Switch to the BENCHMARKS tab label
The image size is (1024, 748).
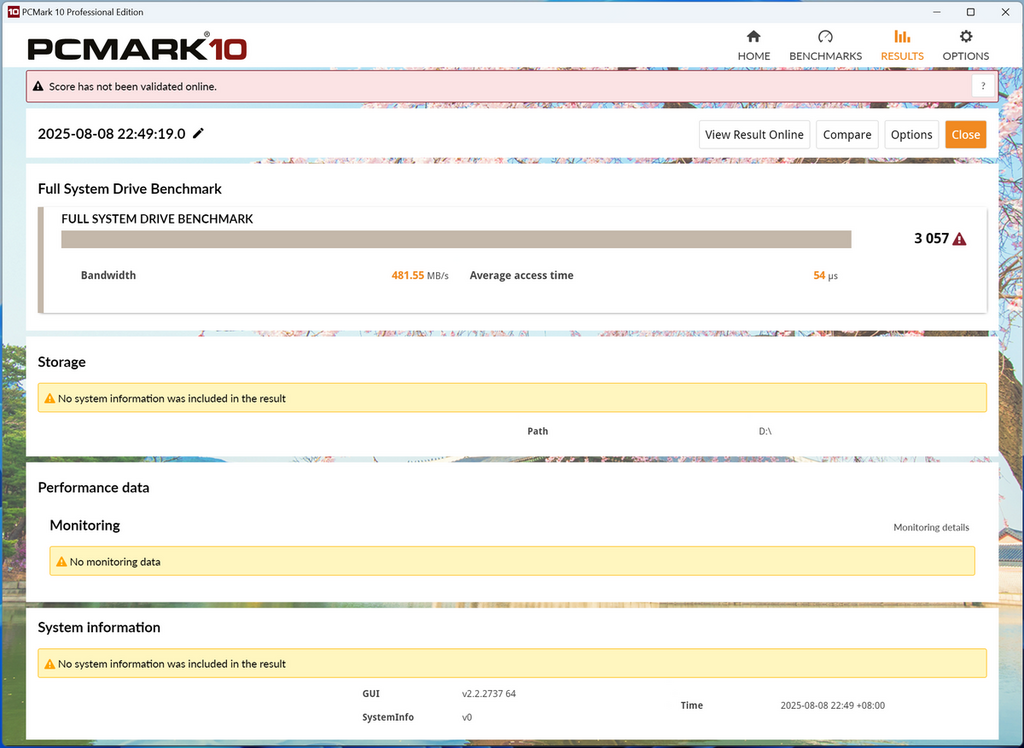825,56
